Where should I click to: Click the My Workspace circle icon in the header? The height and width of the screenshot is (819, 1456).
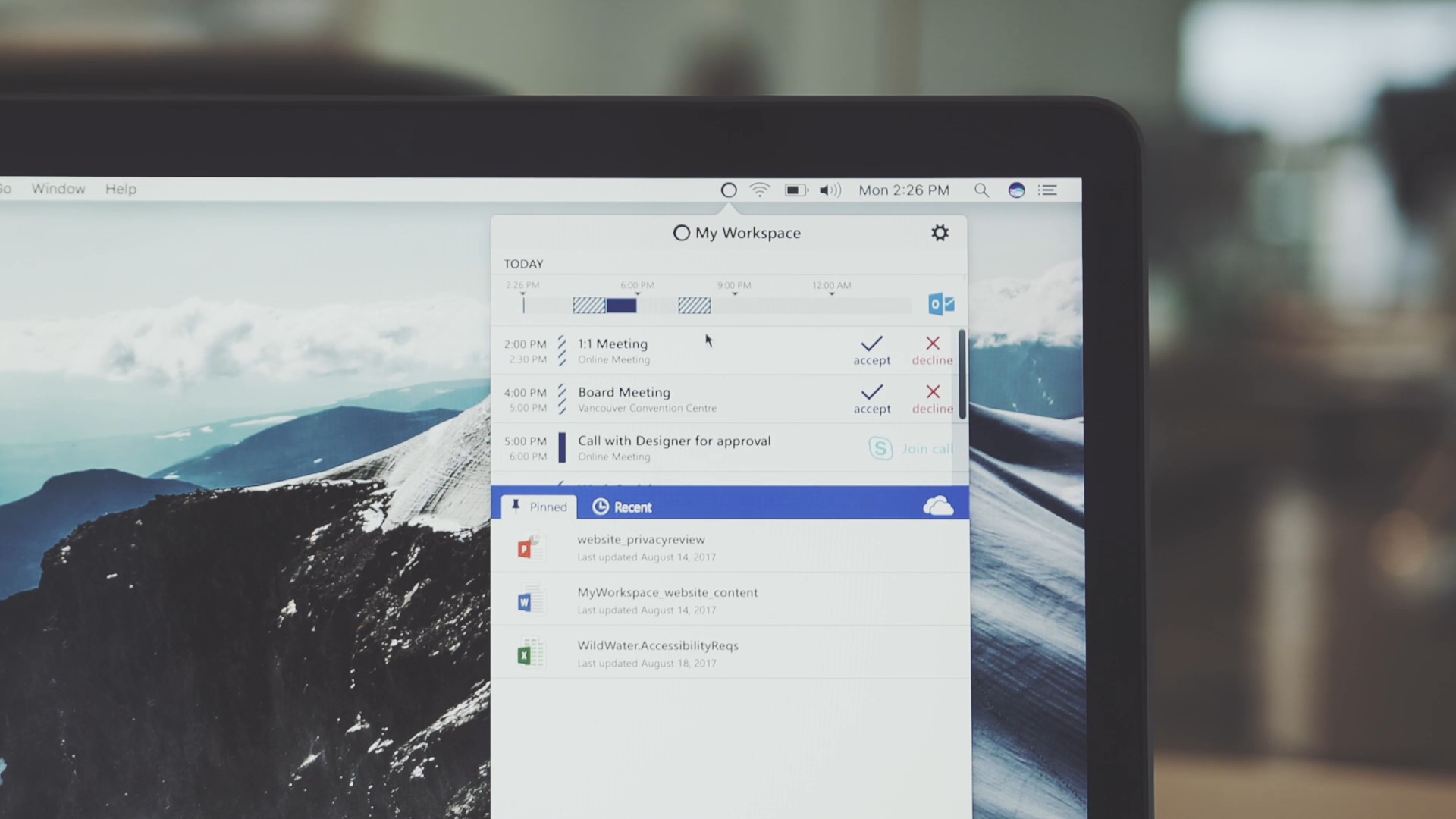681,233
